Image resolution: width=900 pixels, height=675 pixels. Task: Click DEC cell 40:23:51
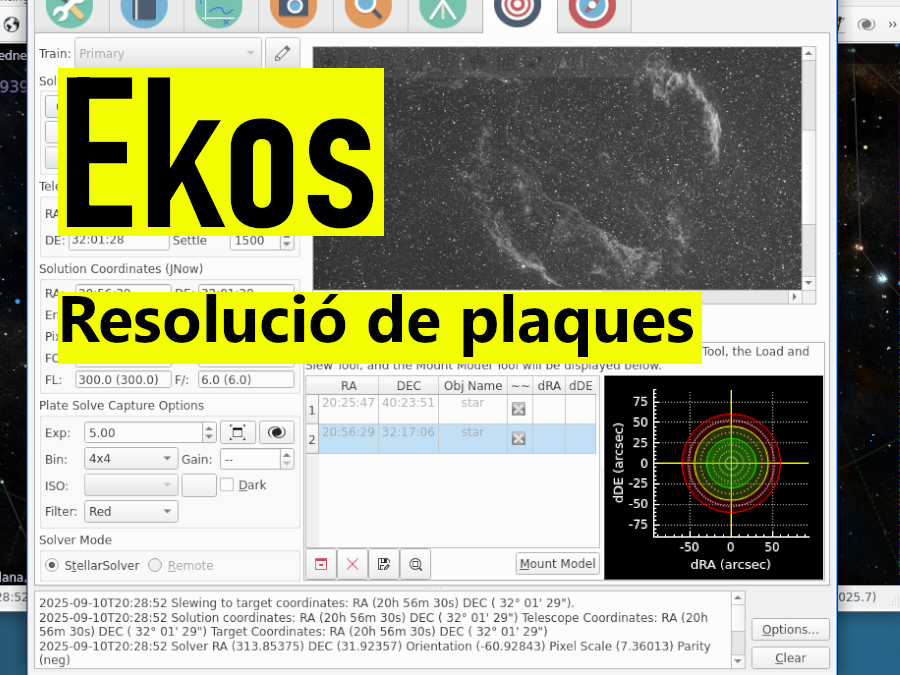[x=408, y=409]
